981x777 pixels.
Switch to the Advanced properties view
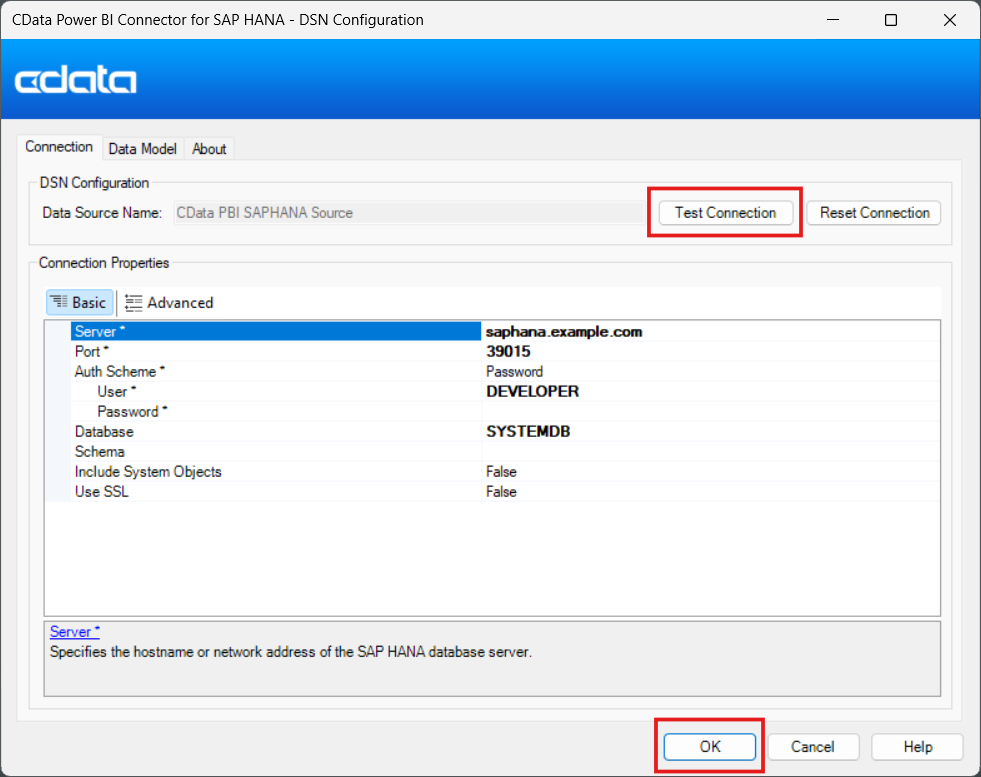[169, 303]
